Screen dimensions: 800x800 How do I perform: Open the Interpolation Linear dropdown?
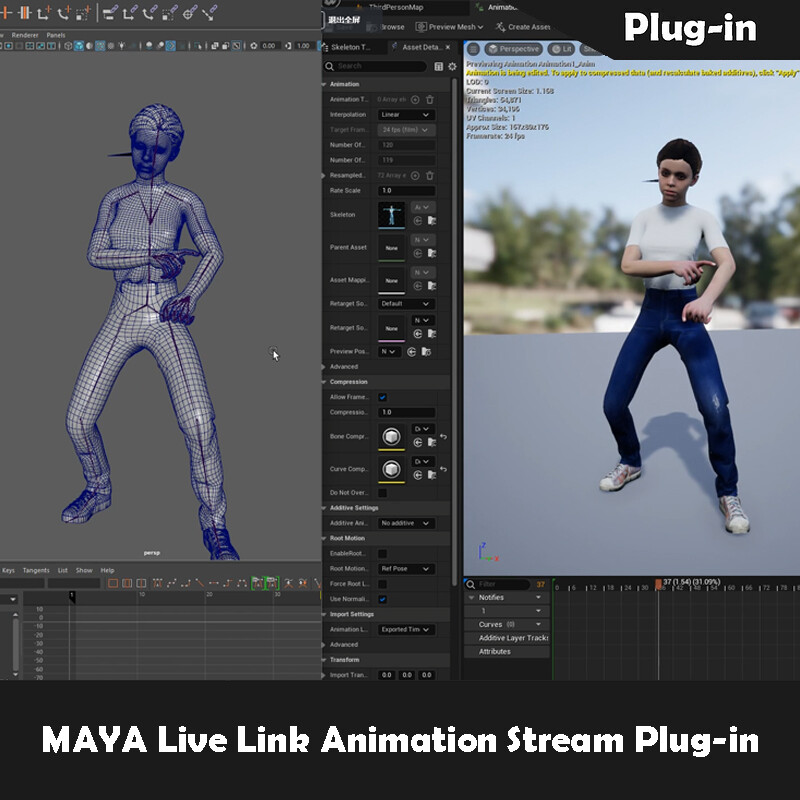tap(406, 115)
